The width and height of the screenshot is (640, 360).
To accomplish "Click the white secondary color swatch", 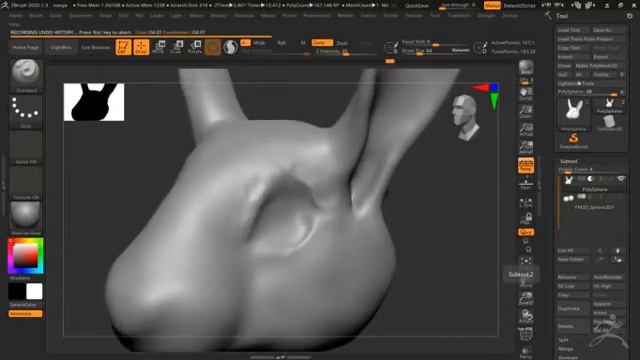I will (x=34, y=291).
